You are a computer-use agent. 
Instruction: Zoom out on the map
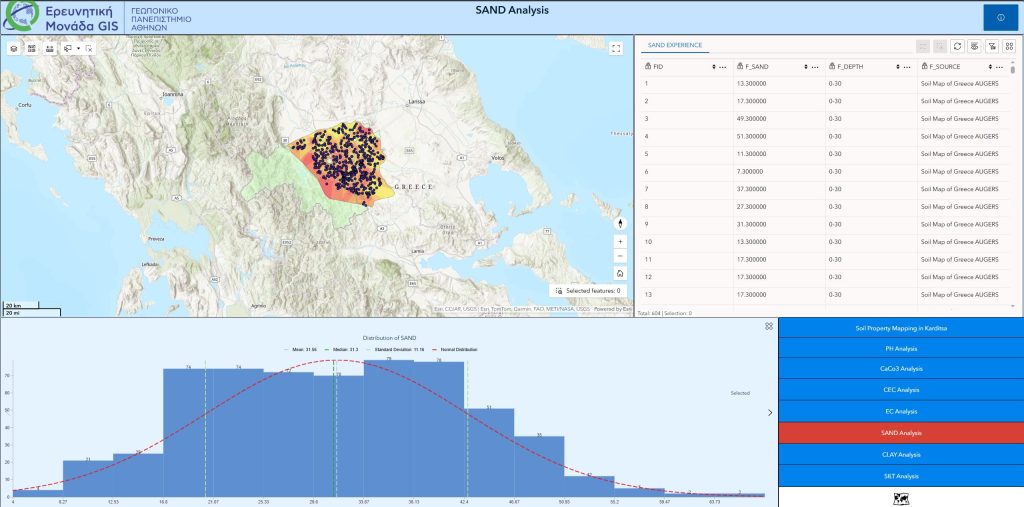[620, 256]
